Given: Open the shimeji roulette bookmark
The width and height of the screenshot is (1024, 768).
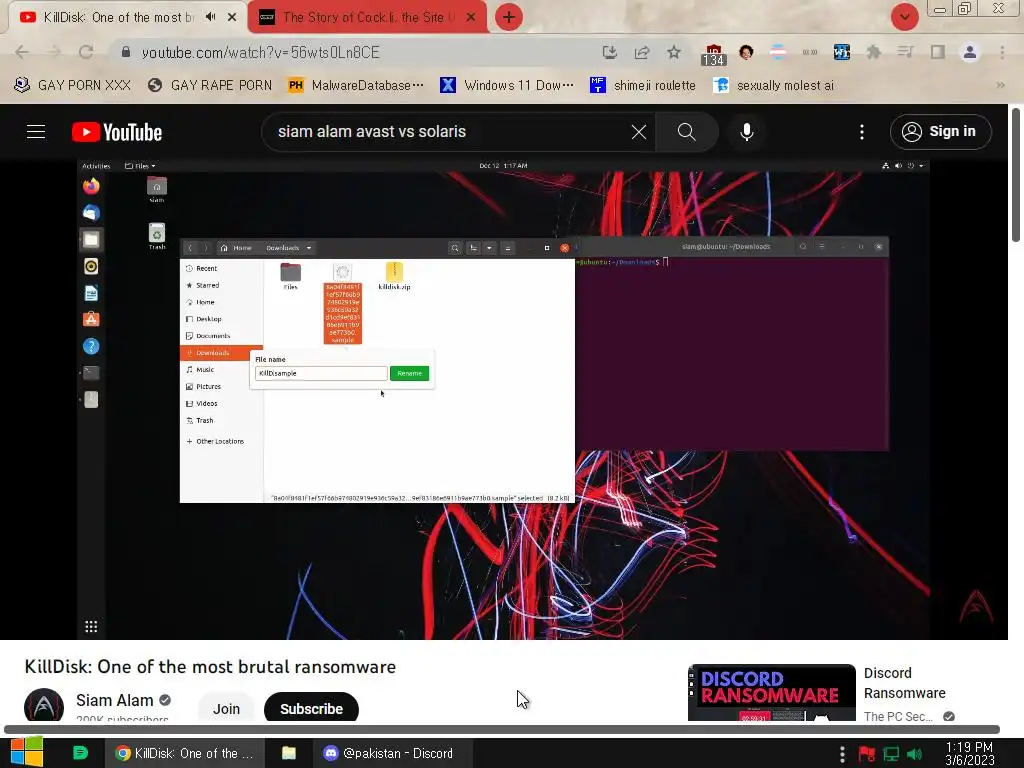Looking at the screenshot, I should (x=643, y=86).
